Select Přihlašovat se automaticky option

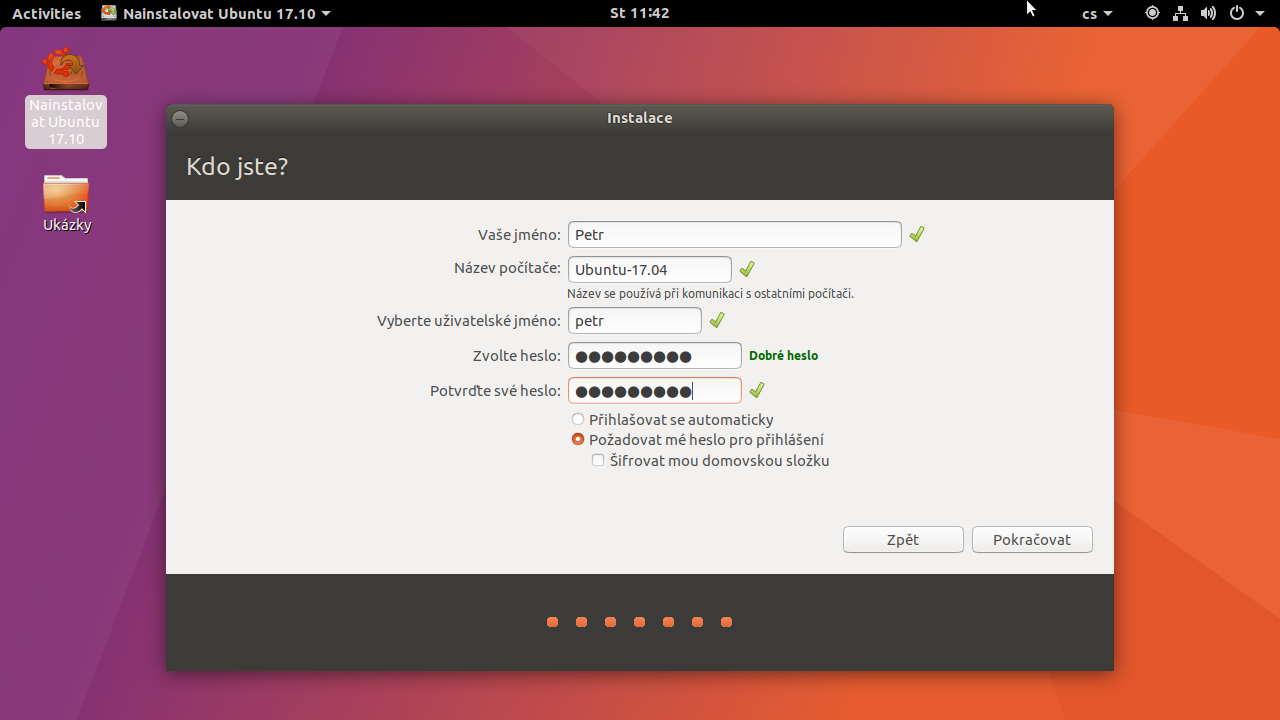click(x=672, y=420)
